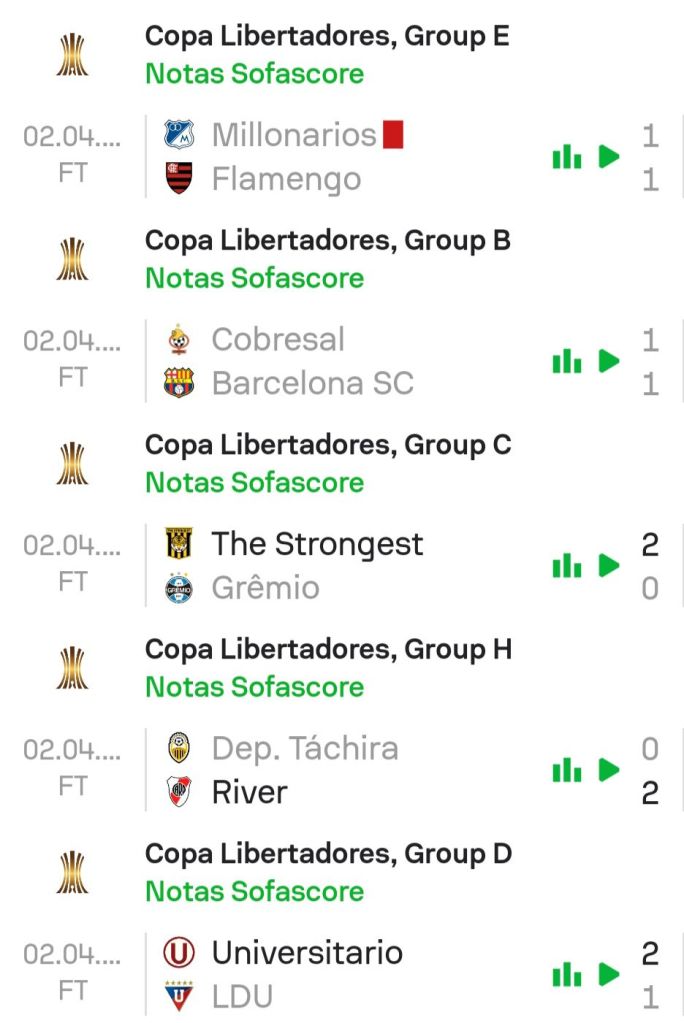Click the Millonarios red card indicator
684x1023 pixels.
point(393,134)
